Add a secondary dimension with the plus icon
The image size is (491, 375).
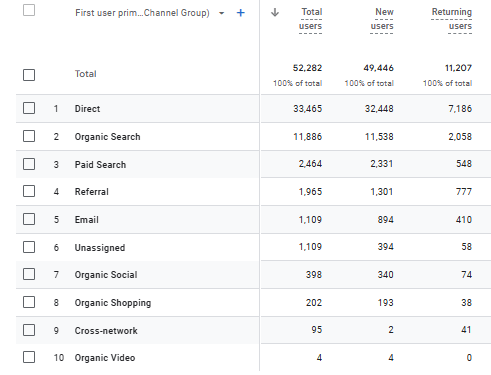[x=240, y=13]
